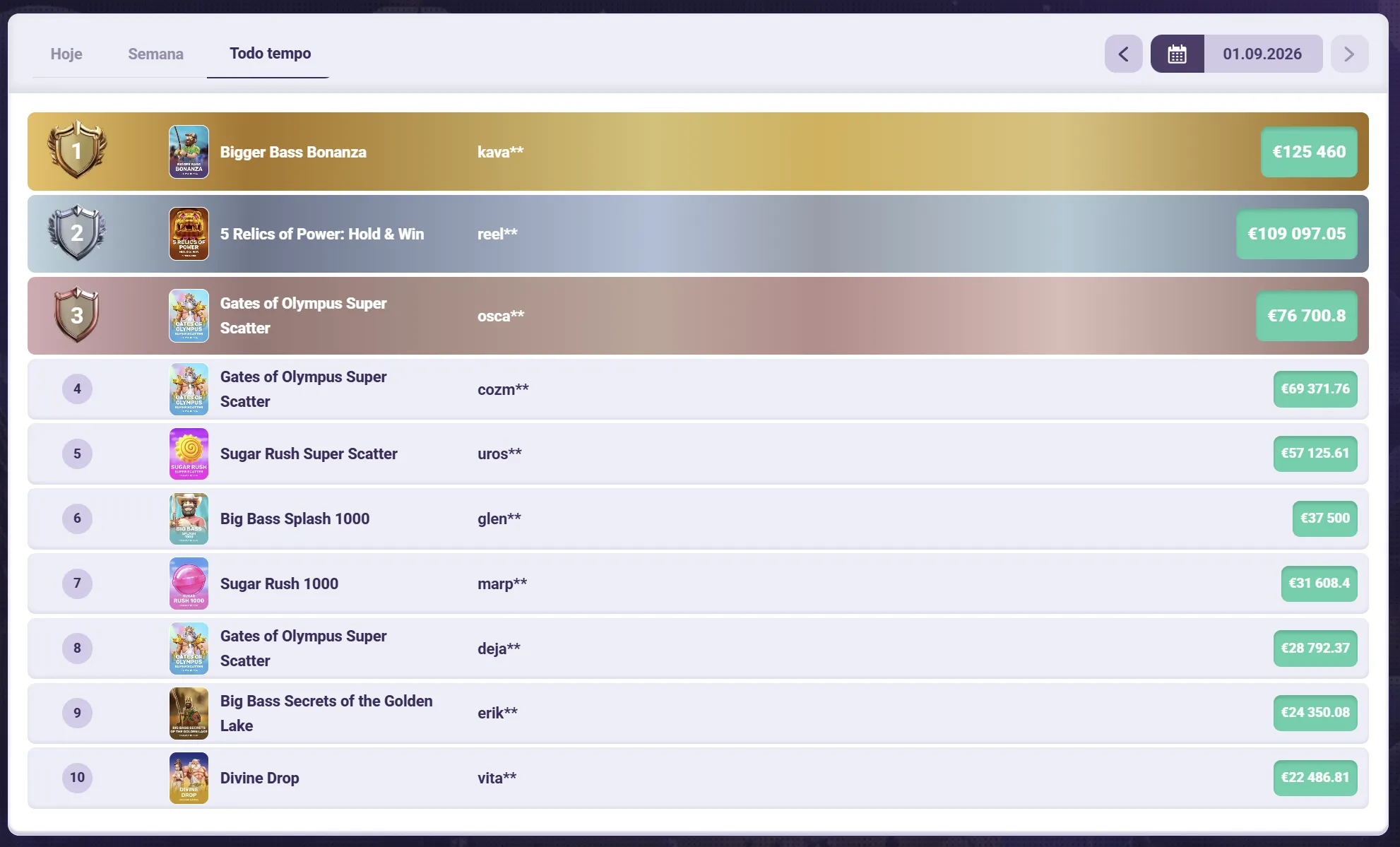Switch to the Semana tab
Image resolution: width=1400 pixels, height=847 pixels.
click(155, 54)
